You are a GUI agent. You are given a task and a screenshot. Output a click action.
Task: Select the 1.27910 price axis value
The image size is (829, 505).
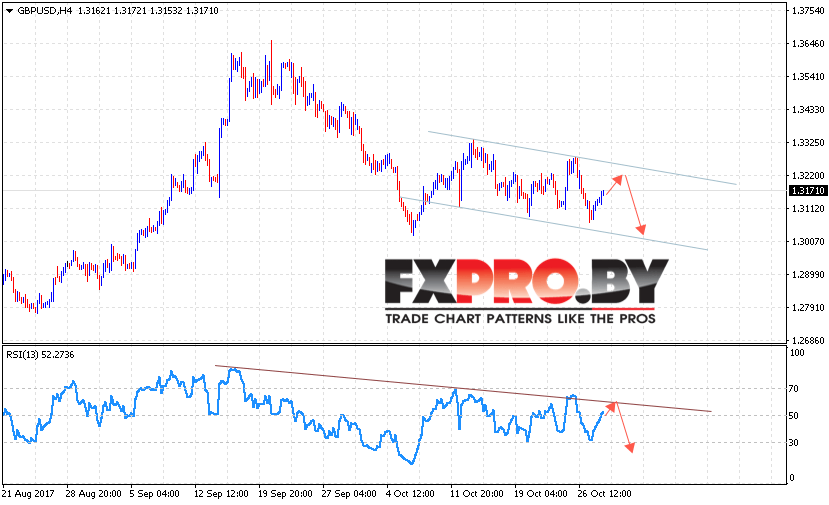807,307
